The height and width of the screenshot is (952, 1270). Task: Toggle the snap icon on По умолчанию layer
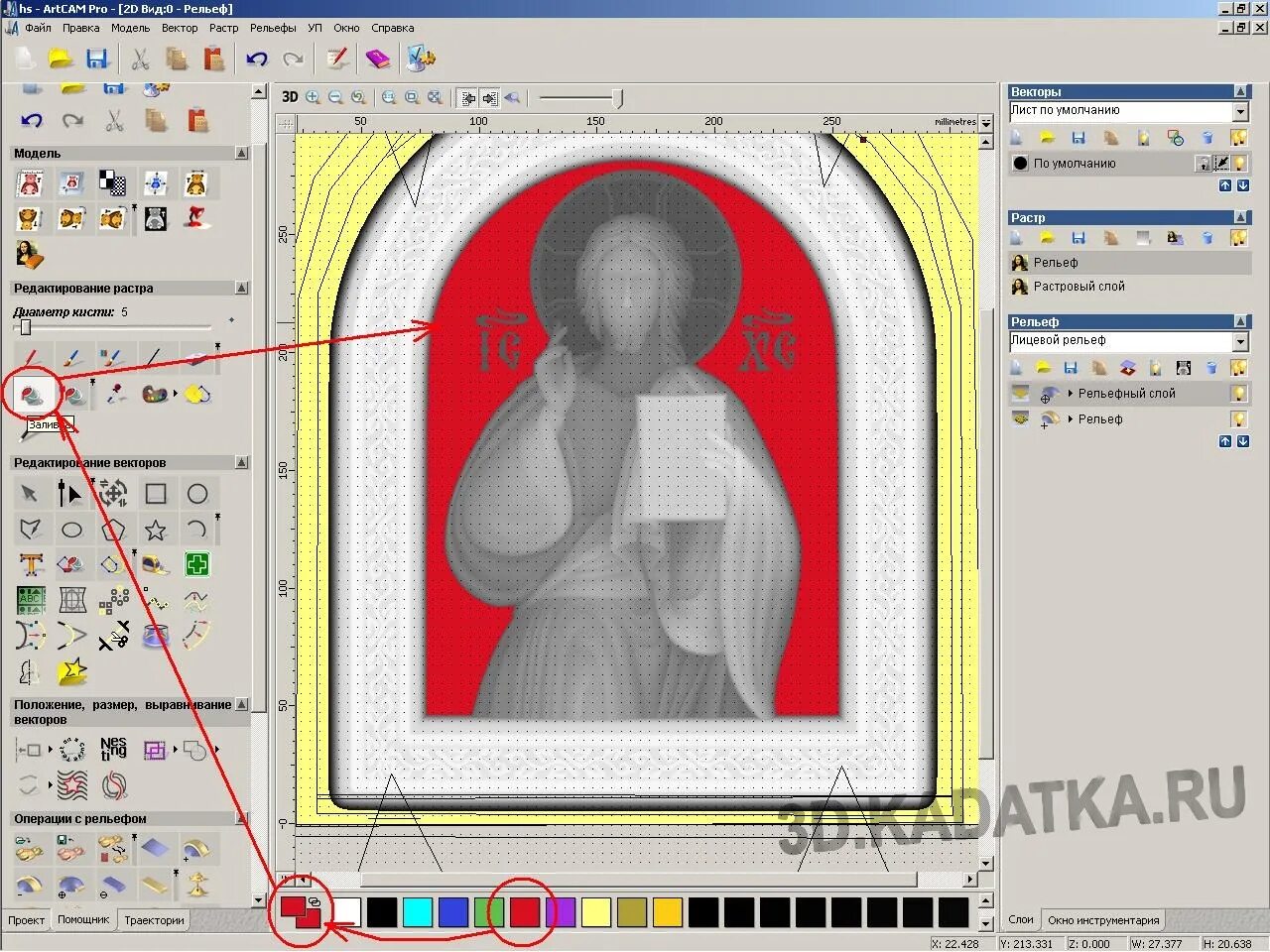(1222, 164)
